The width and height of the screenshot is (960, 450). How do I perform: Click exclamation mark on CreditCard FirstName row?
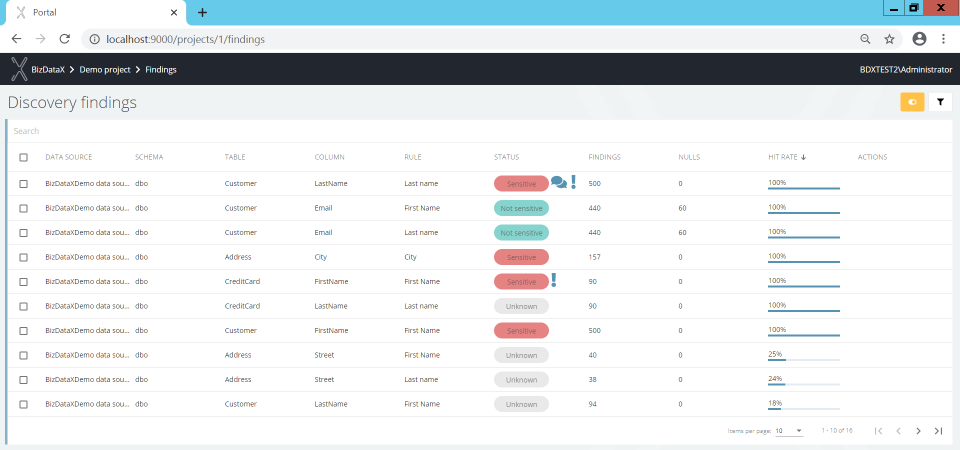554,280
